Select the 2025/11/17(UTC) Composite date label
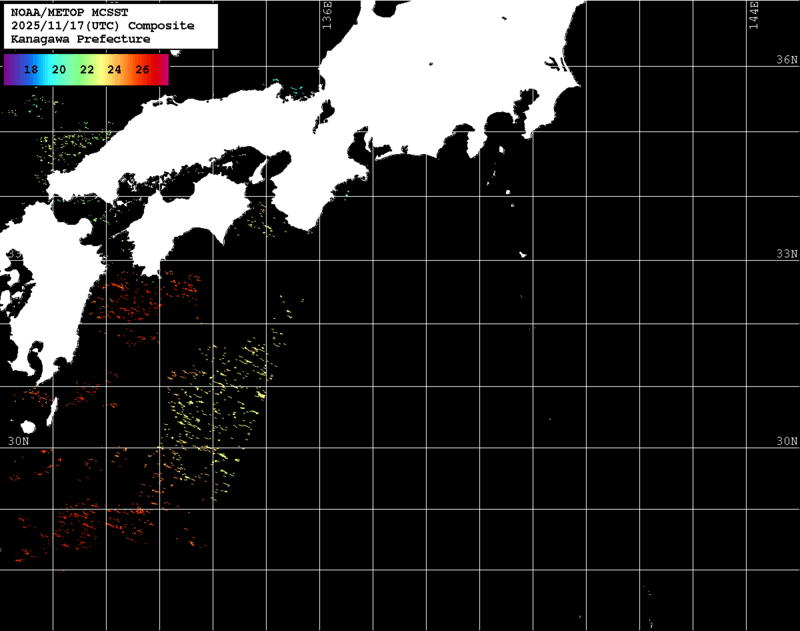 point(102,25)
